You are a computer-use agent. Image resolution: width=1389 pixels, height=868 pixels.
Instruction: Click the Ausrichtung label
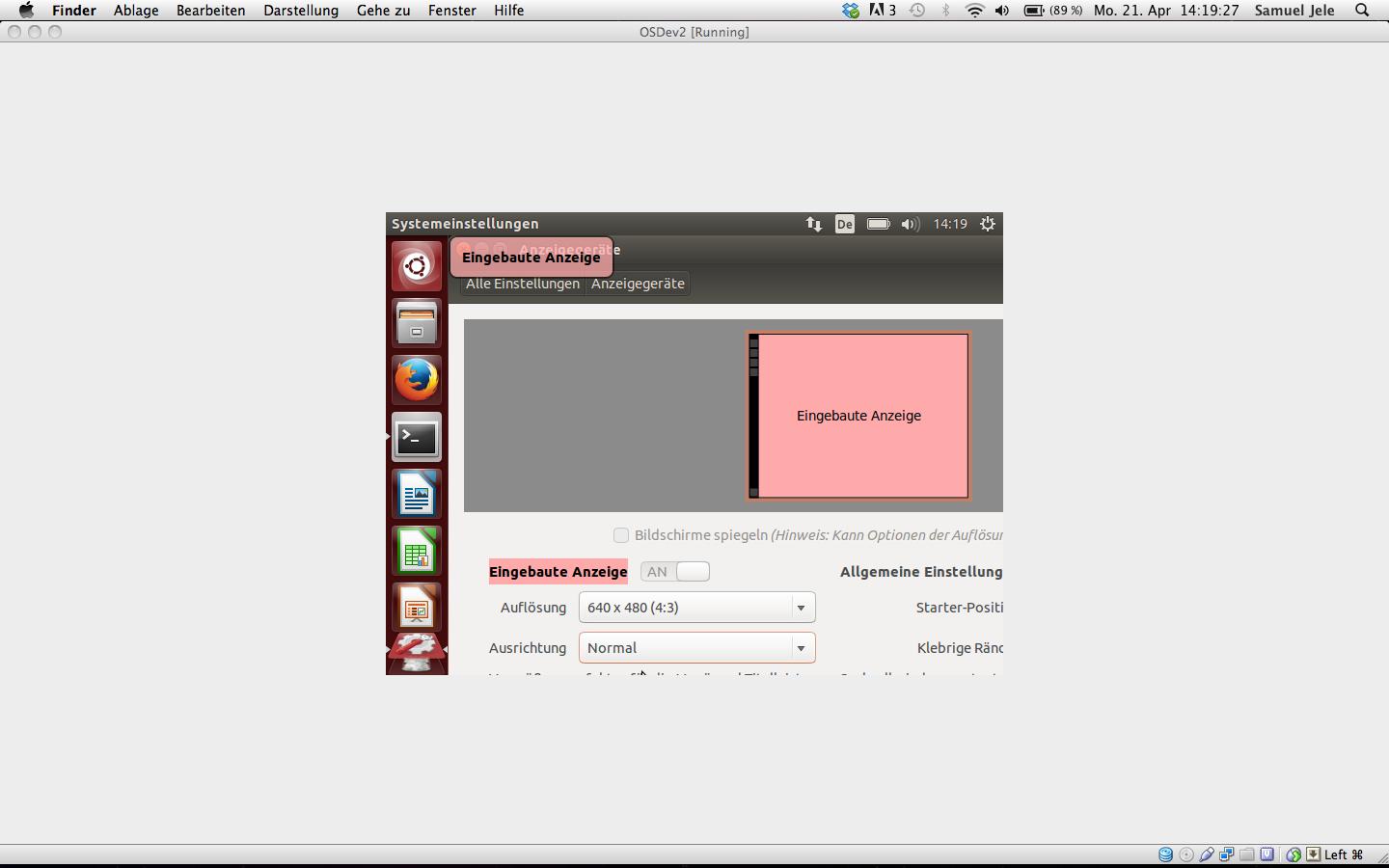point(528,648)
